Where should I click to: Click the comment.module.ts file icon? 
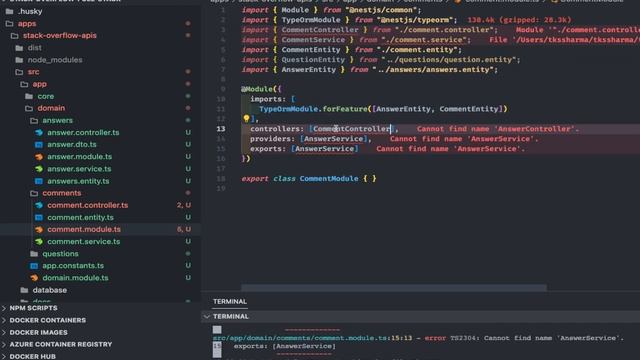(39, 229)
